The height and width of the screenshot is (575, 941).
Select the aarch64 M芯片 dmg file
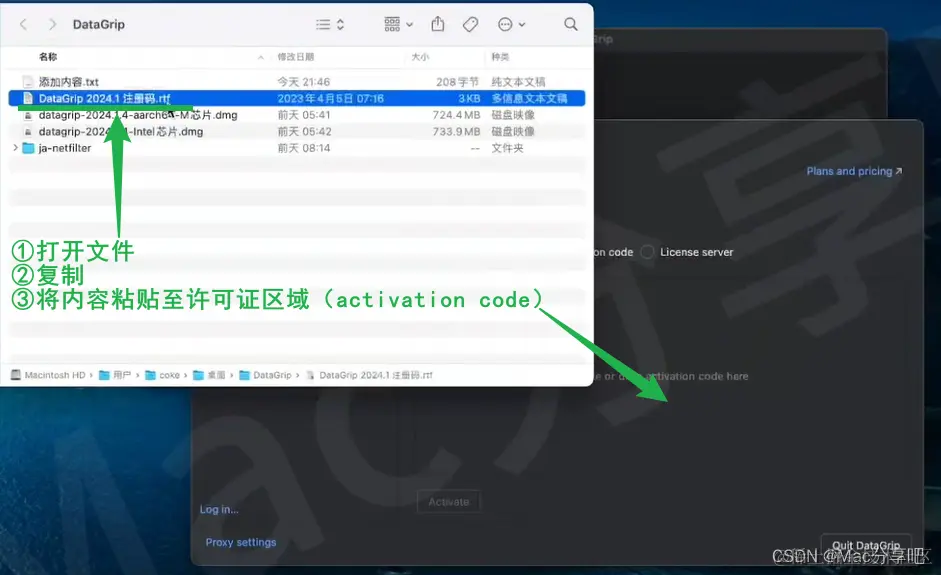[296, 115]
